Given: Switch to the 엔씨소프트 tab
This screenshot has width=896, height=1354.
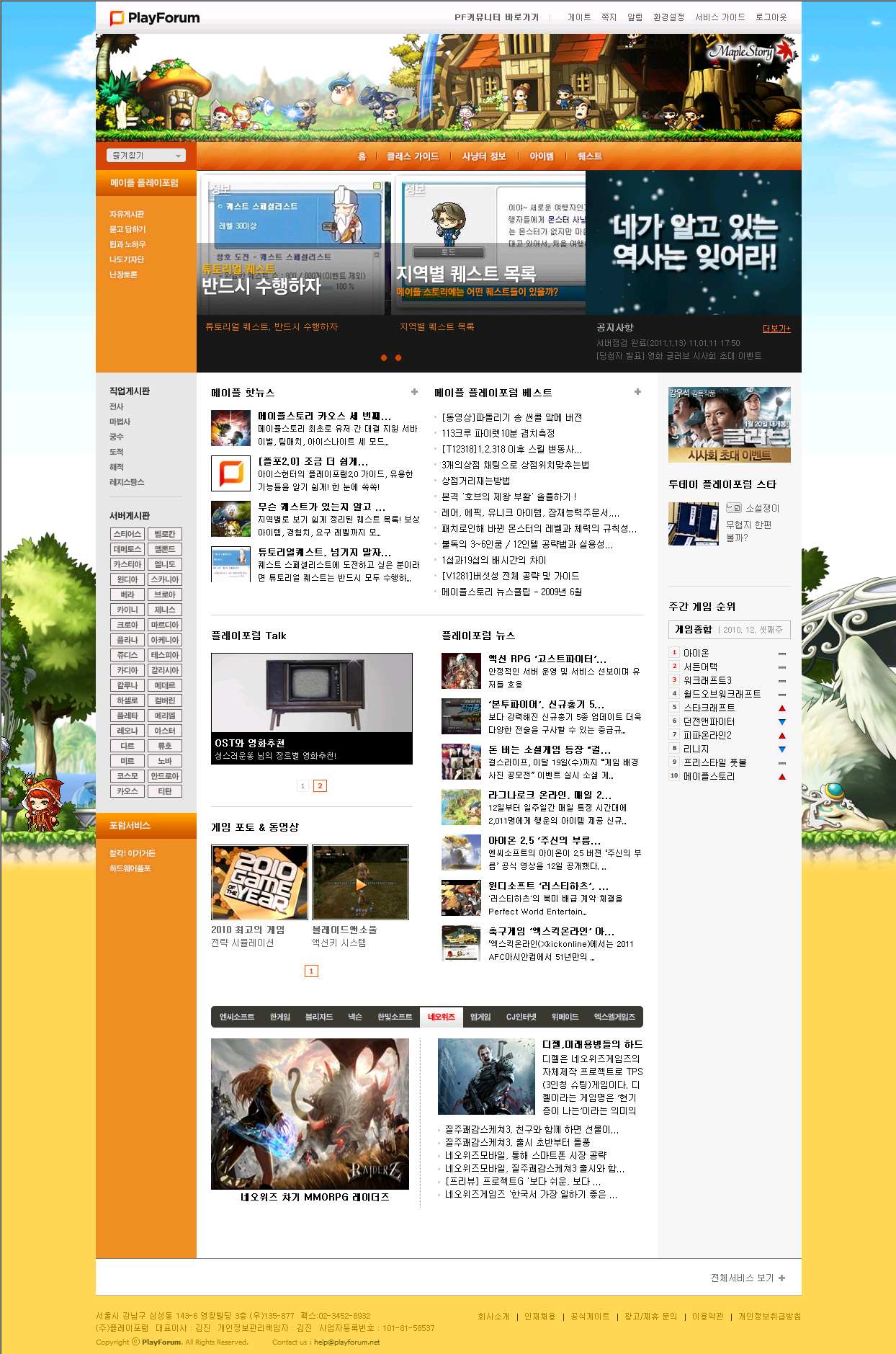Looking at the screenshot, I should point(237,1017).
